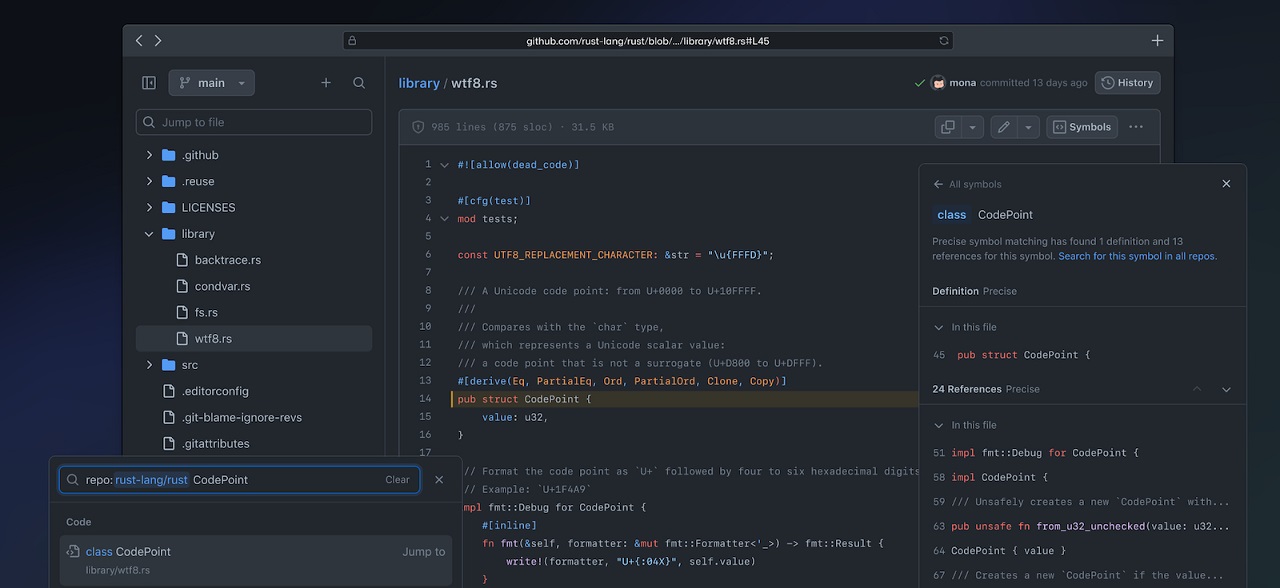Open the main branch dropdown

(212, 83)
